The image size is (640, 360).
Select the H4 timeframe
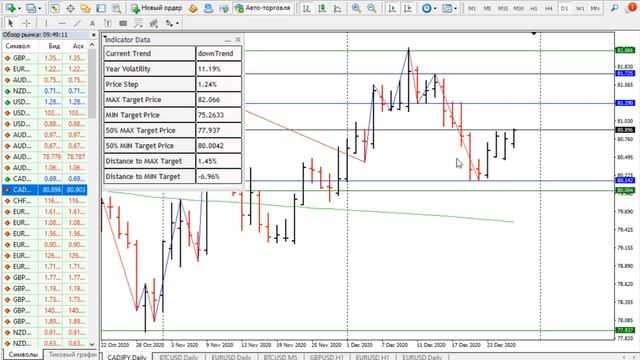[549, 8]
